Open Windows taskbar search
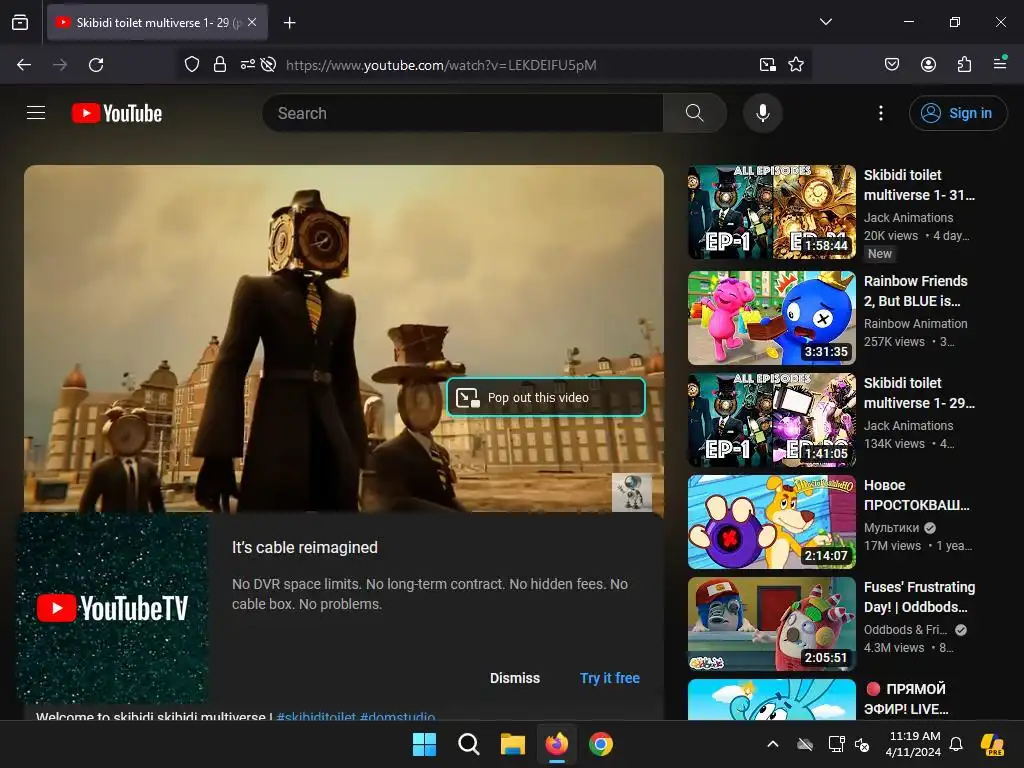Screen dimensions: 1024x768 pos(468,744)
